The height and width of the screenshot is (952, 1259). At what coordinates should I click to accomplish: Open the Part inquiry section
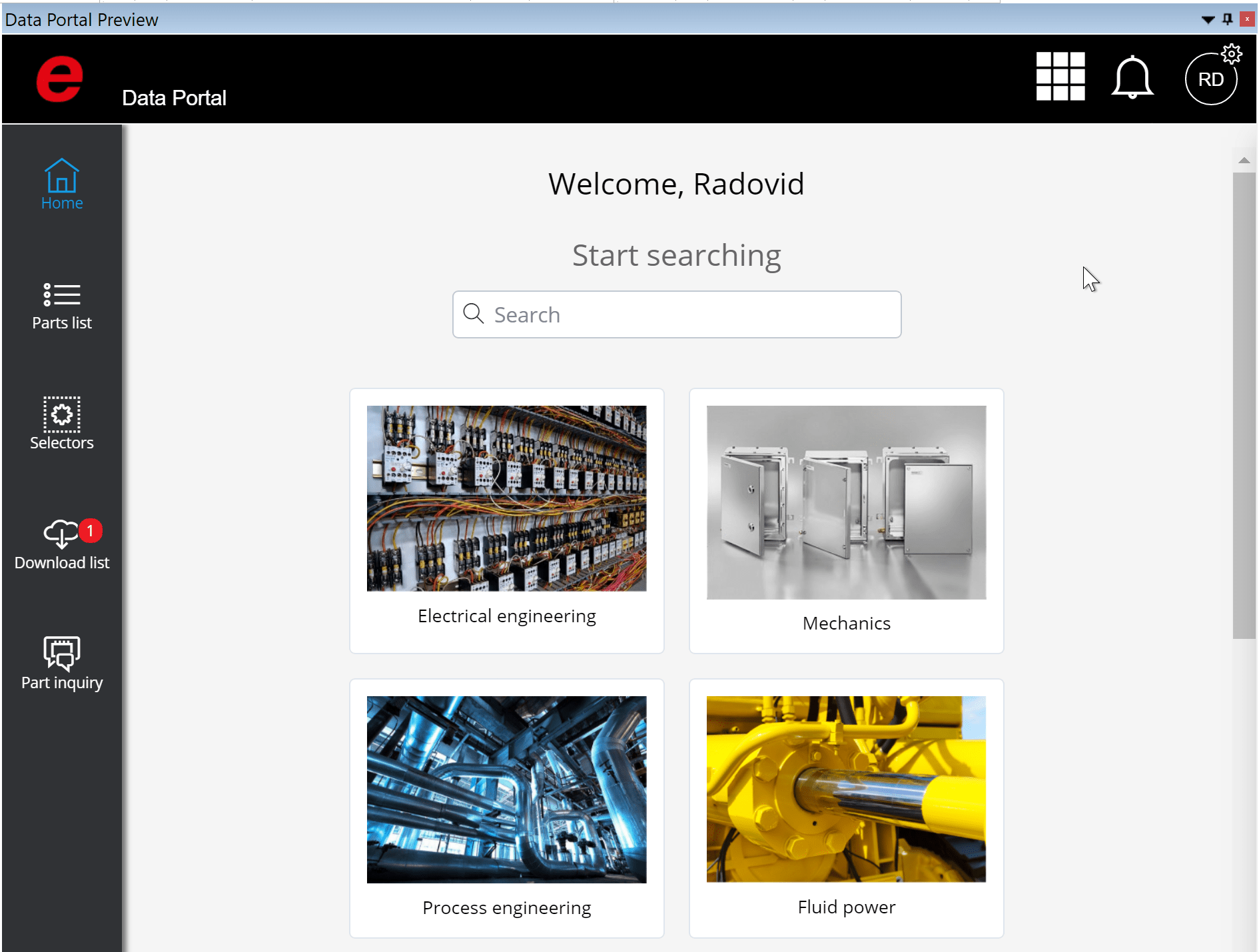(x=61, y=664)
